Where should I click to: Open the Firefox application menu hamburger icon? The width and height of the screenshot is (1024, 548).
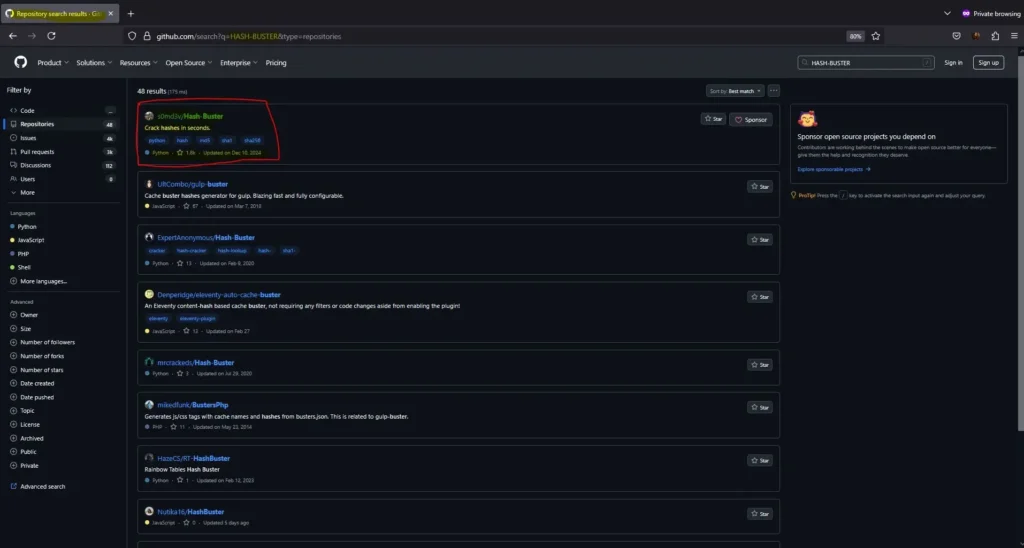click(x=1014, y=36)
